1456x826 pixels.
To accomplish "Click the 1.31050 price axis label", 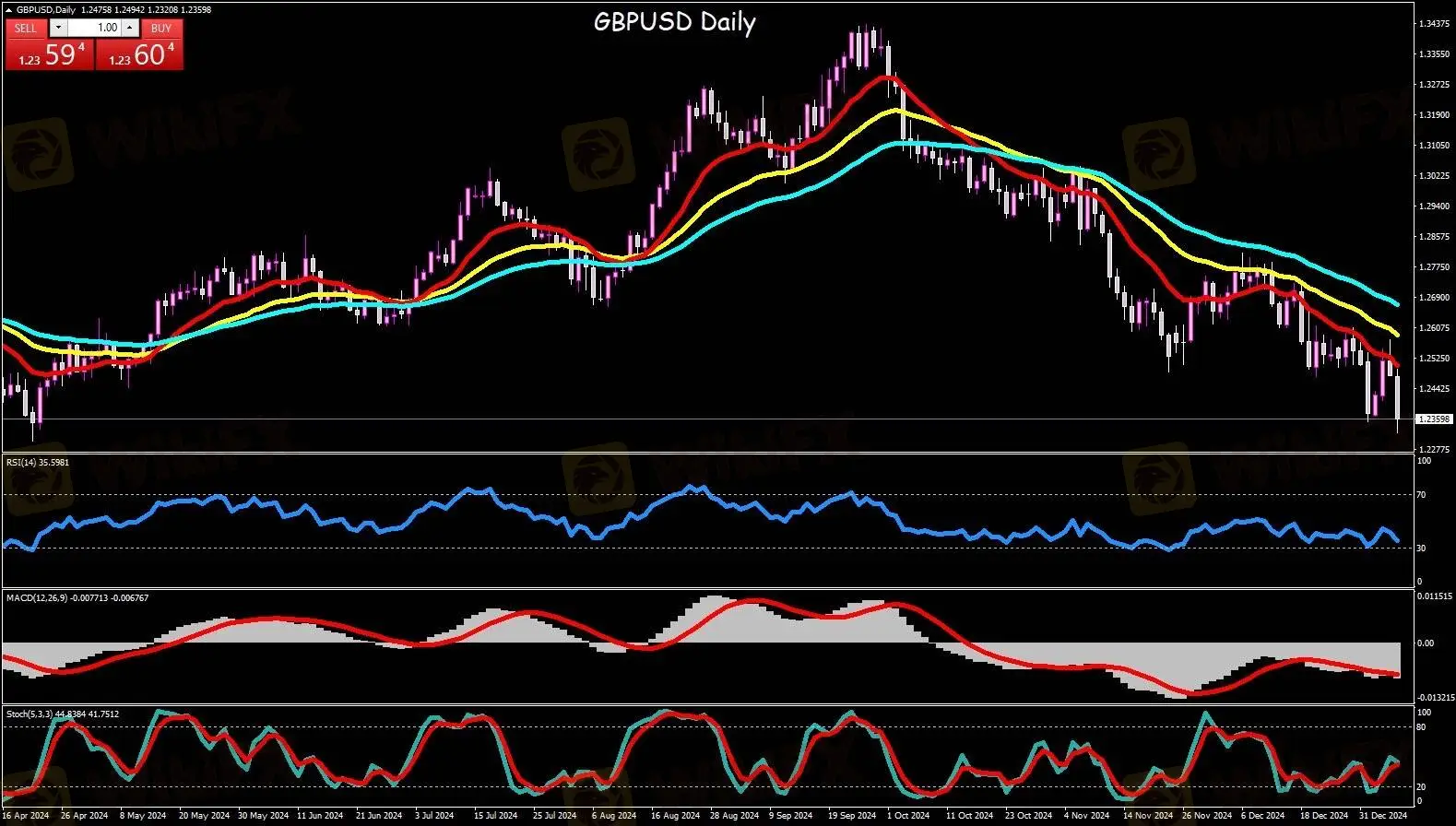I will [x=1433, y=146].
